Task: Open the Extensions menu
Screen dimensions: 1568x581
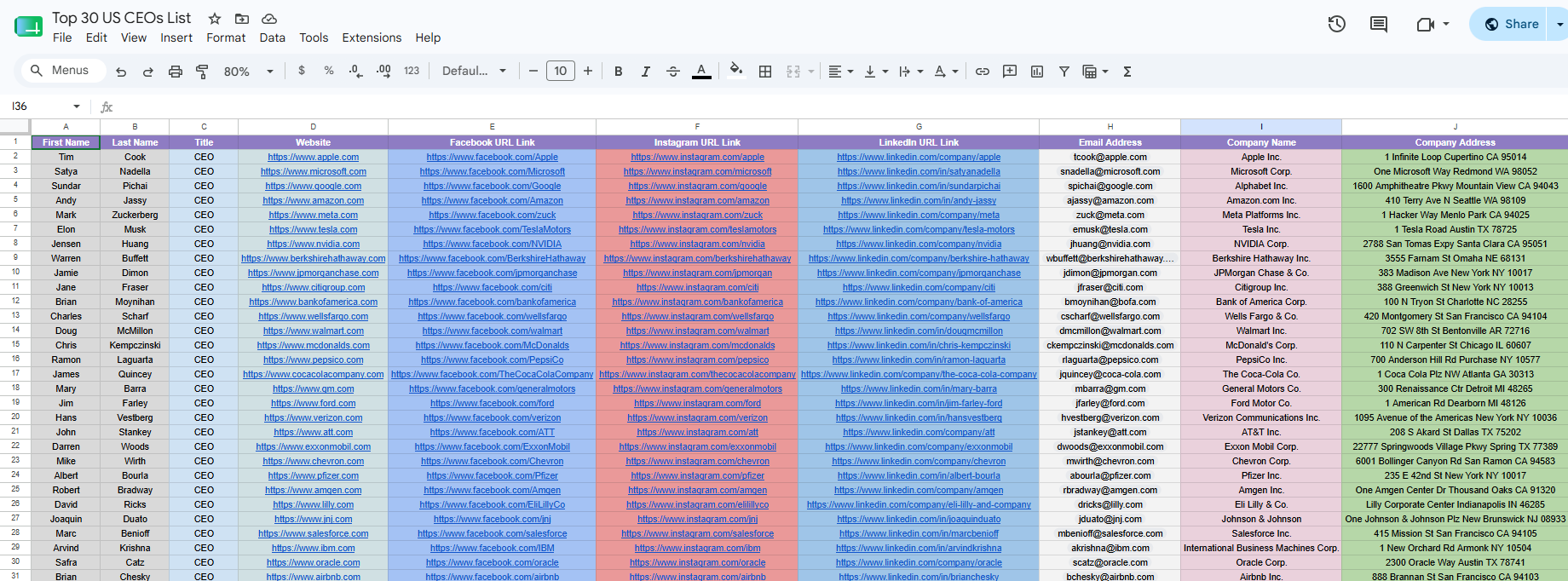Action: (372, 37)
